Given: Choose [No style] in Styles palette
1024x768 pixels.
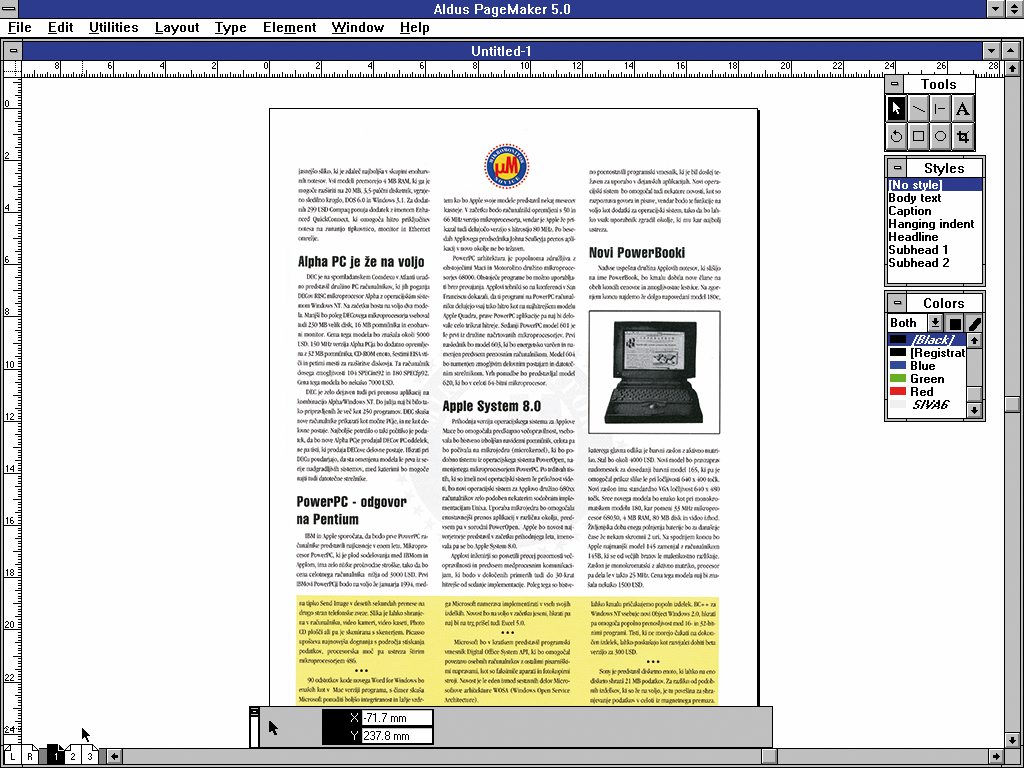Looking at the screenshot, I should coord(935,185).
